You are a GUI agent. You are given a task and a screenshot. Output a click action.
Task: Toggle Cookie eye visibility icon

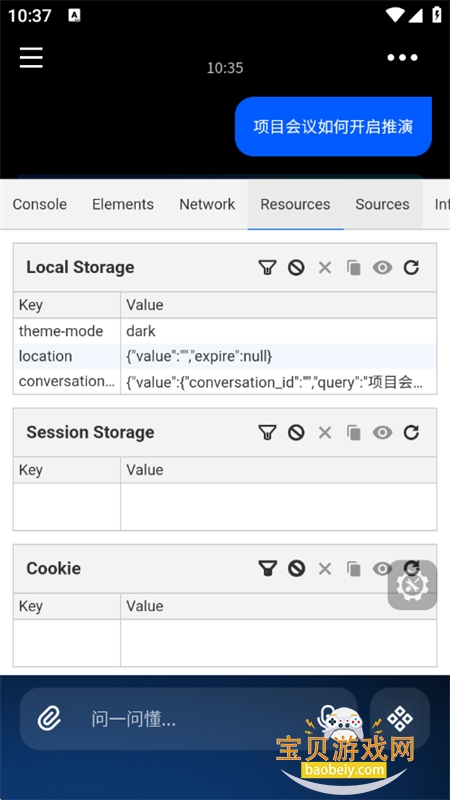[382, 568]
